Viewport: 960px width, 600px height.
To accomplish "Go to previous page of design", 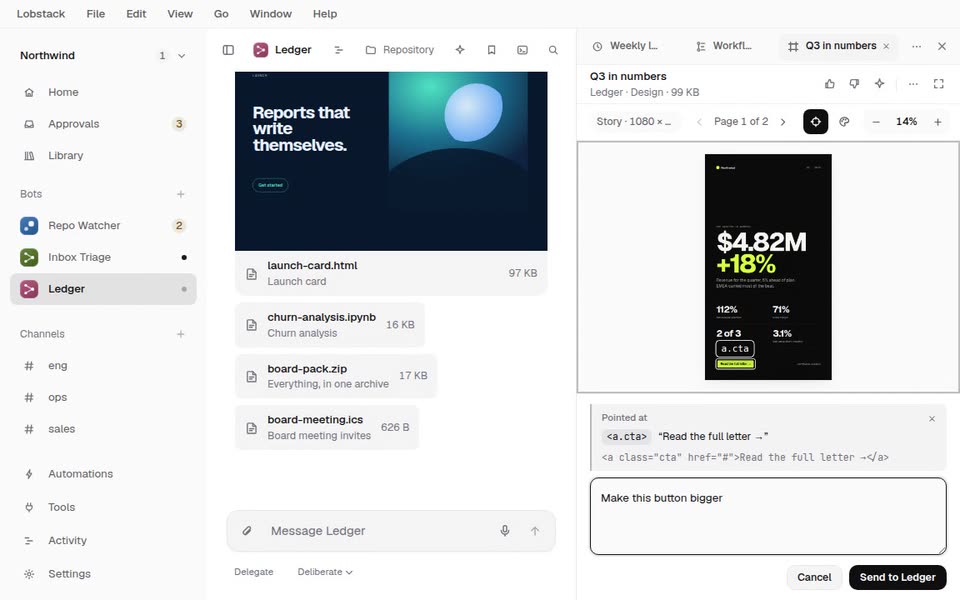I will 699,122.
